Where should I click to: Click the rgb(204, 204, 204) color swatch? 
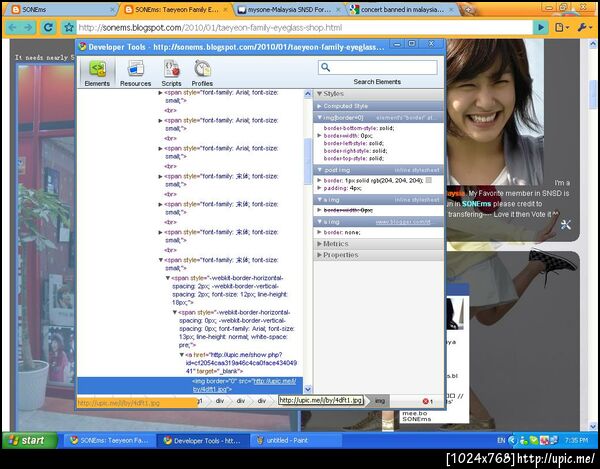(429, 180)
